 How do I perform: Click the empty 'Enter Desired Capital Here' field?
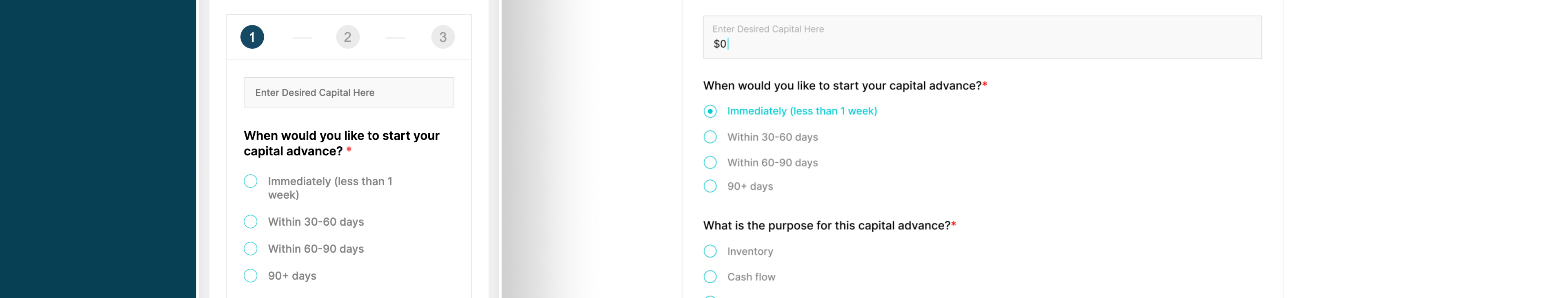coord(349,93)
